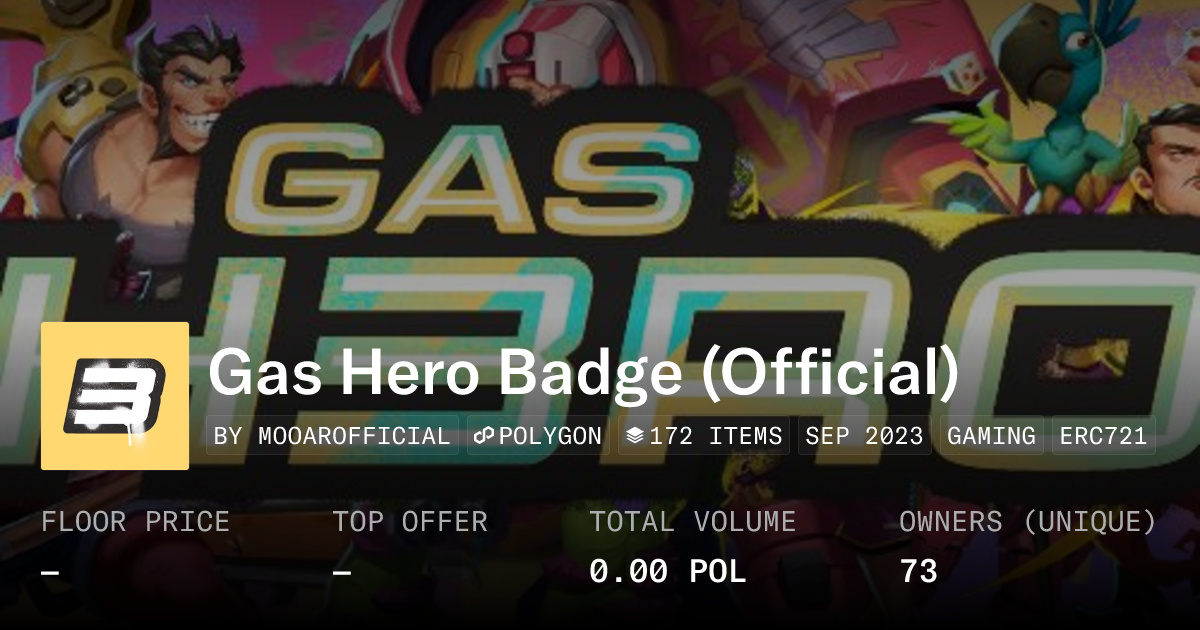Click the FLOOR PRICE label
Viewport: 1200px width, 630px height.
coord(135,522)
